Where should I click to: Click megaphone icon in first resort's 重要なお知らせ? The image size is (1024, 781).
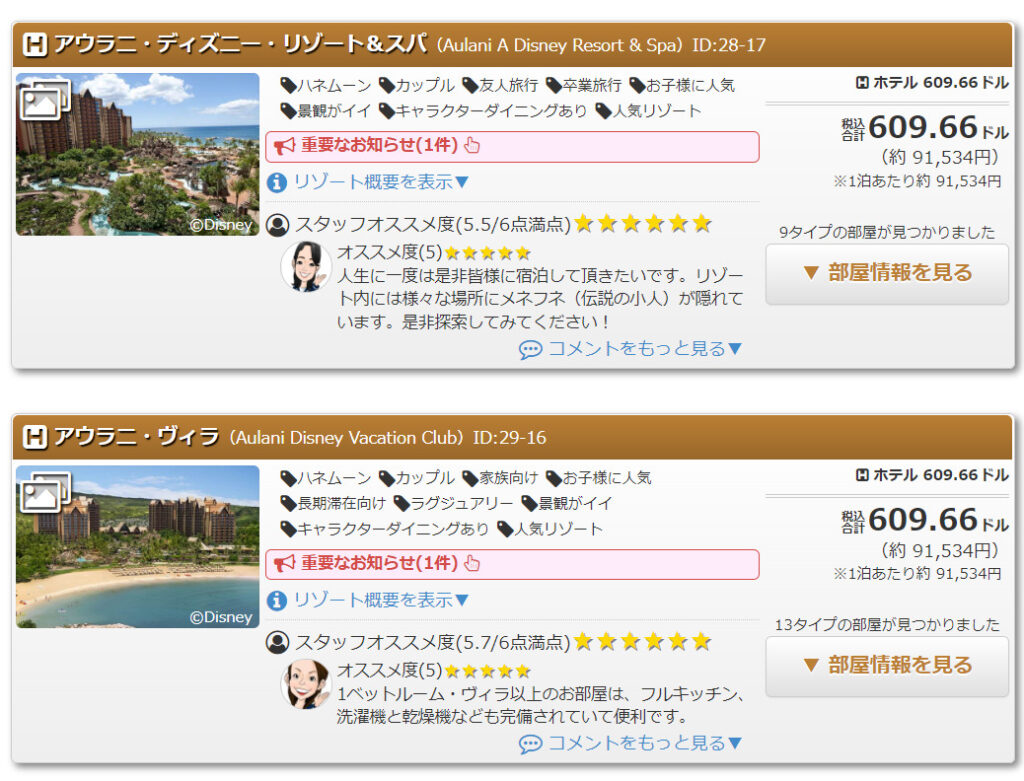[x=284, y=146]
